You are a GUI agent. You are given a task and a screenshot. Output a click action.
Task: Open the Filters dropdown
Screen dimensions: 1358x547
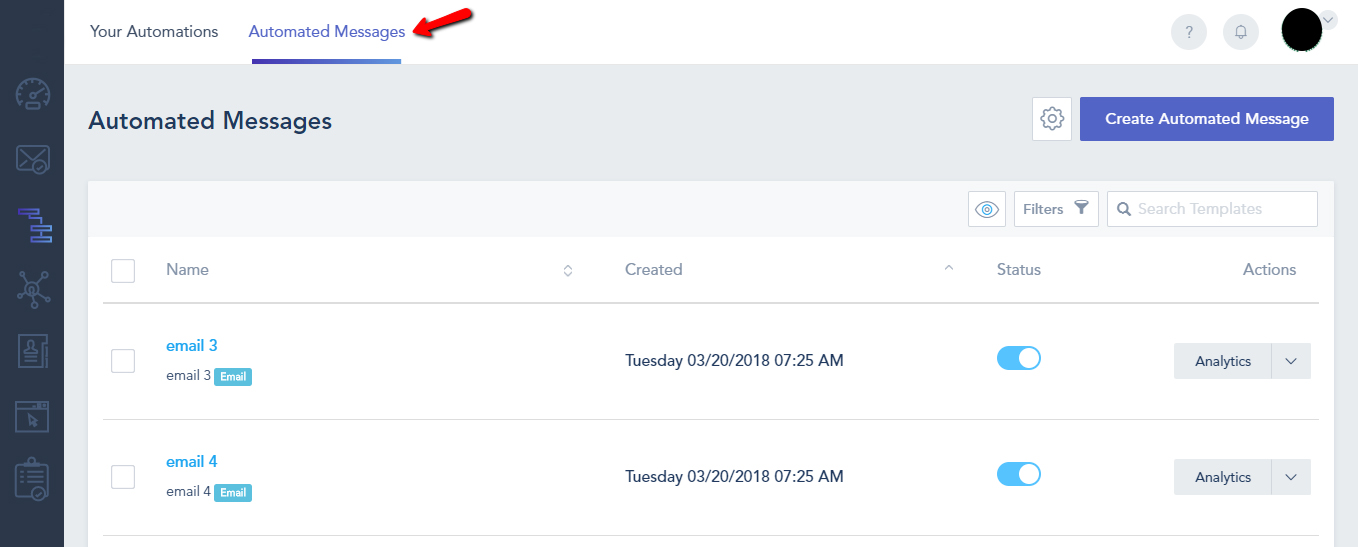point(1055,209)
